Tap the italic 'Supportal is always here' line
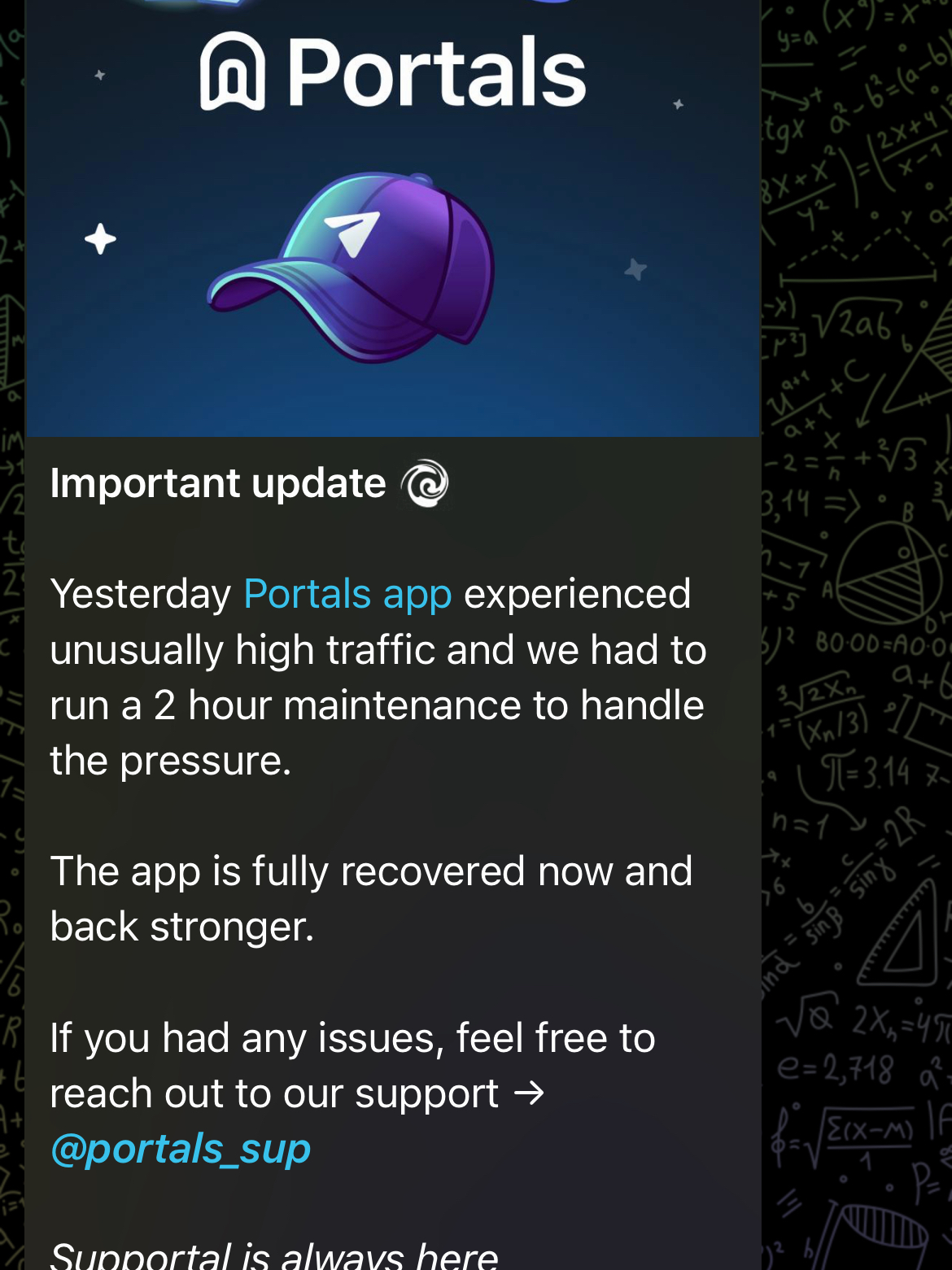Viewport: 952px width, 1270px height. [x=273, y=1254]
